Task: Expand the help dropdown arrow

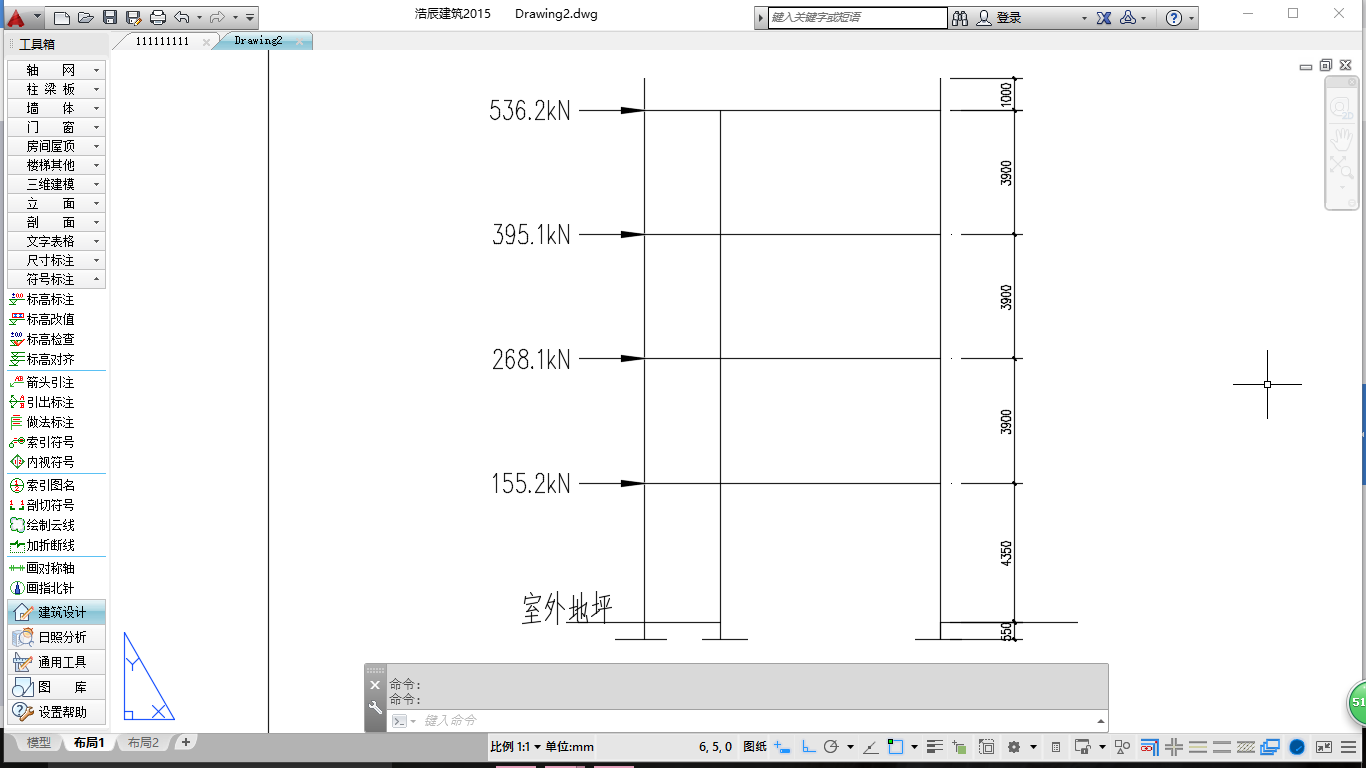Action: (x=1192, y=18)
